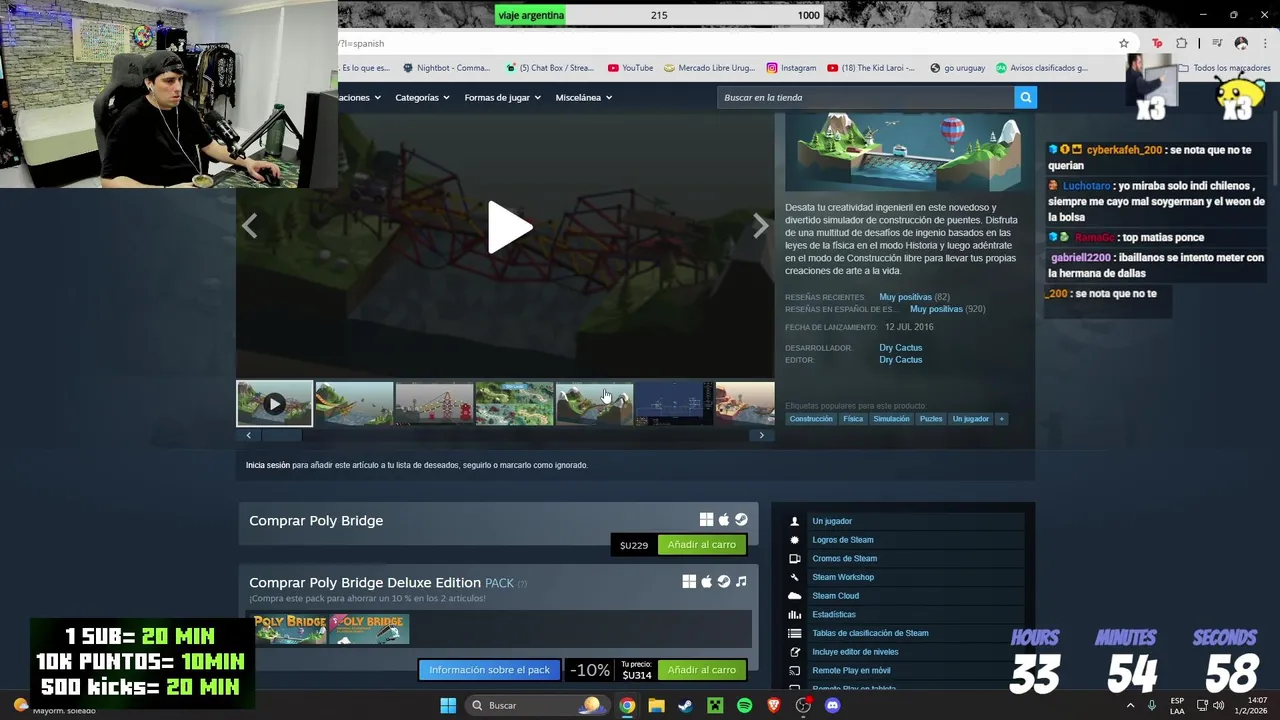The width and height of the screenshot is (1280, 720).
Task: Go to previous media with left arrow
Action: click(x=249, y=227)
